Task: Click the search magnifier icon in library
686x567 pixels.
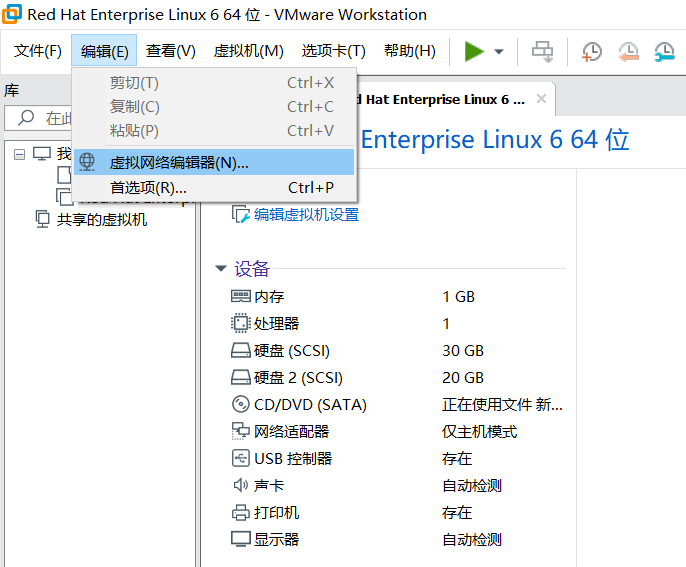Action: (x=26, y=118)
